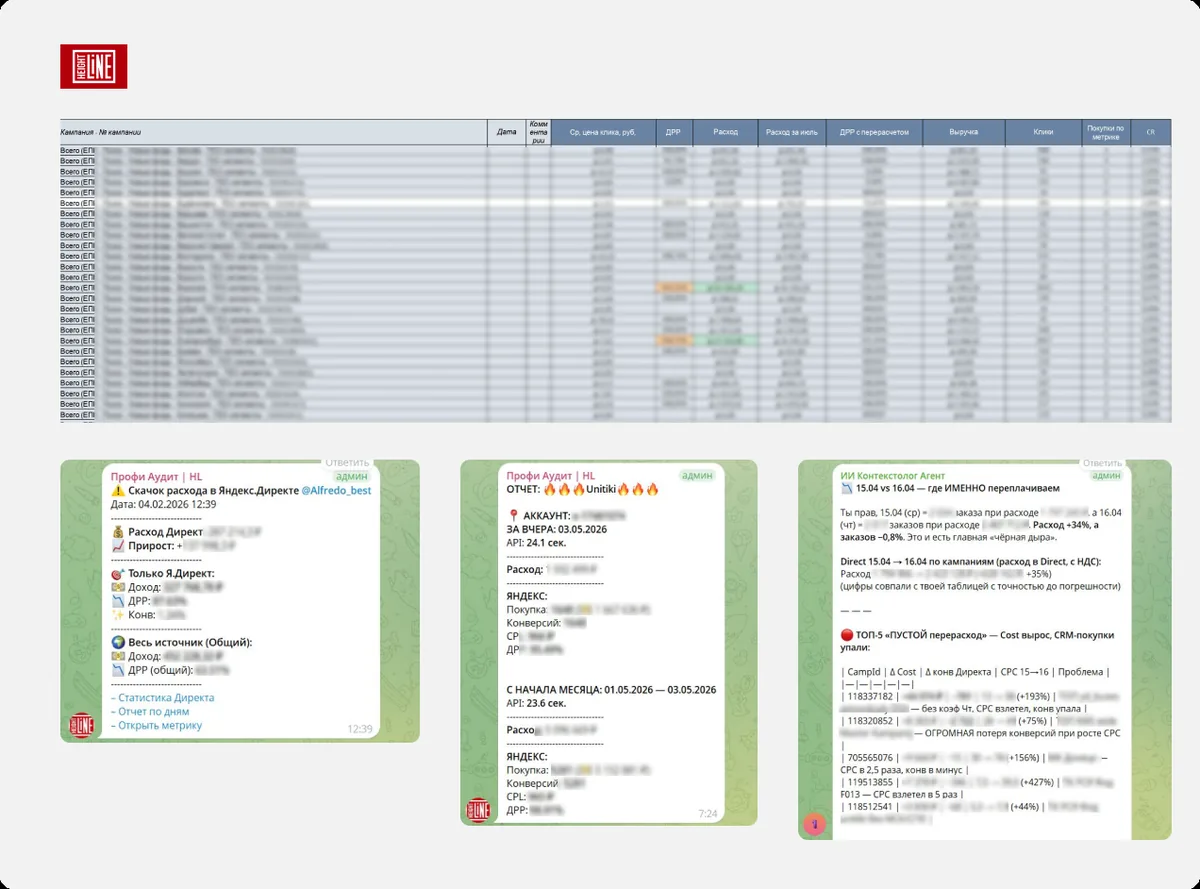Viewport: 1200px width, 889px height.
Task: Click the red pin icon next to АККАУНТ
Action: 513,517
